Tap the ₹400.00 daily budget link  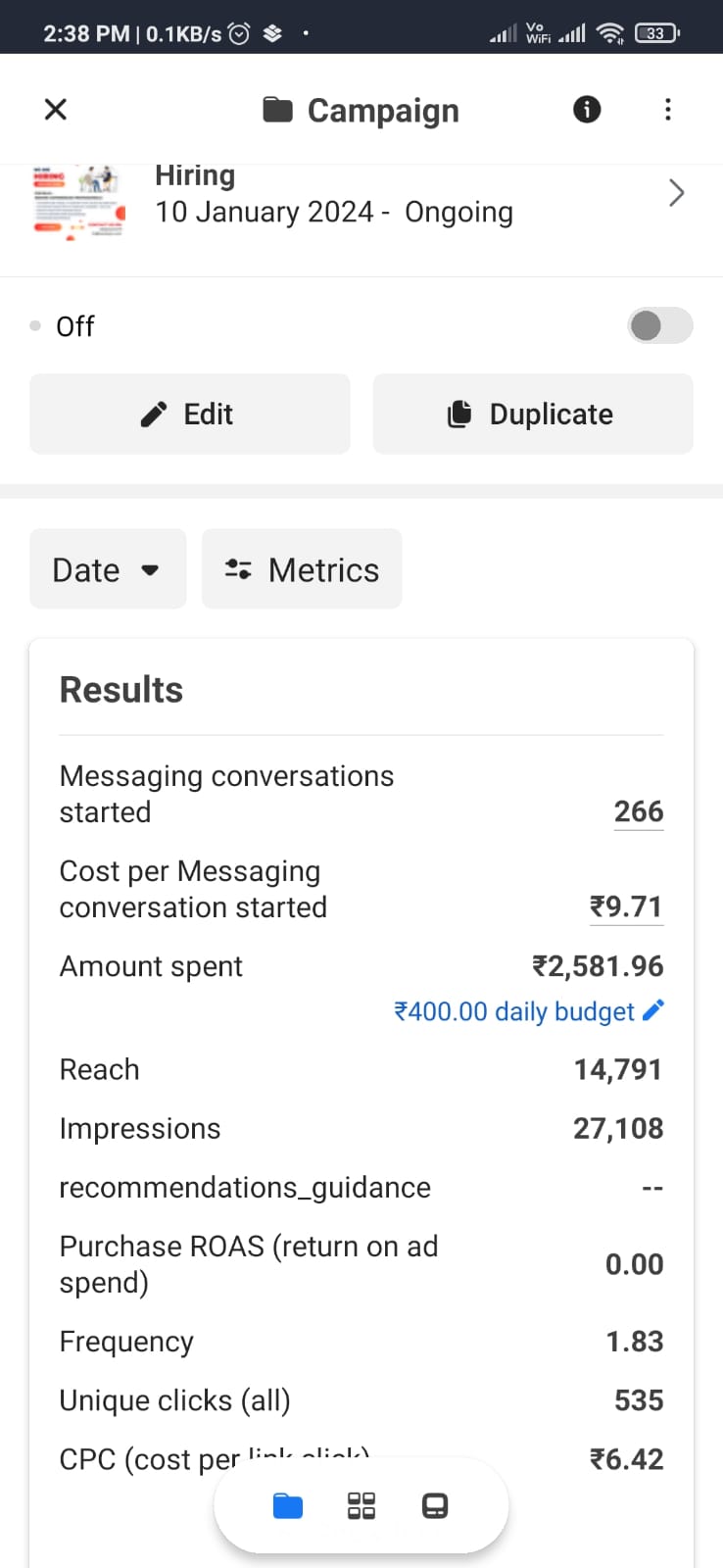514,1011
